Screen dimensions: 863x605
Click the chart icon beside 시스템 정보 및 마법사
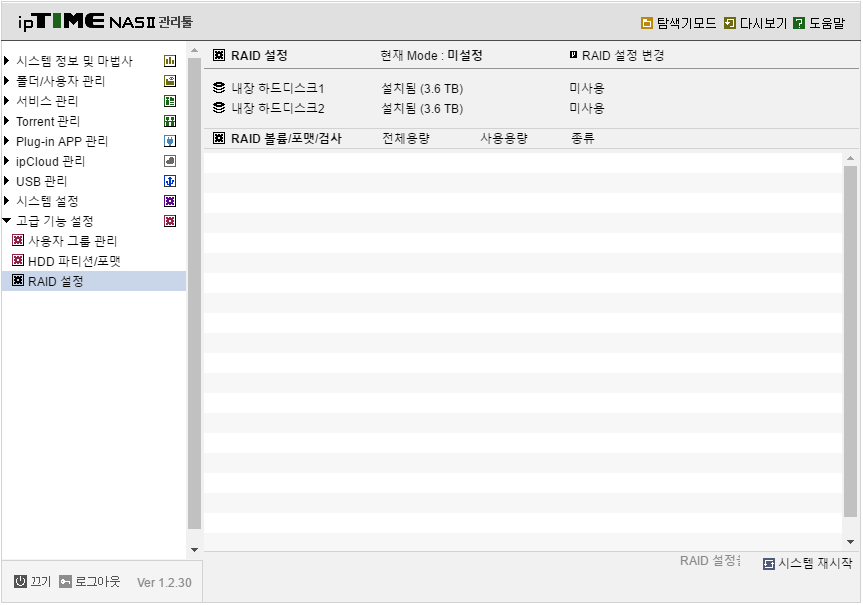[x=170, y=61]
